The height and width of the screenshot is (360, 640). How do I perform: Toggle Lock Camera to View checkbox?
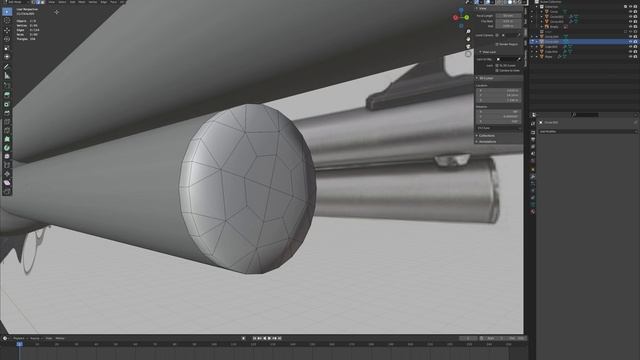(x=497, y=71)
